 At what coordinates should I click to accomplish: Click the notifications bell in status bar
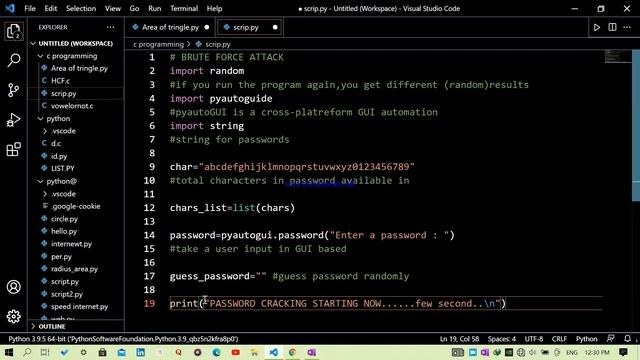[x=627, y=339]
